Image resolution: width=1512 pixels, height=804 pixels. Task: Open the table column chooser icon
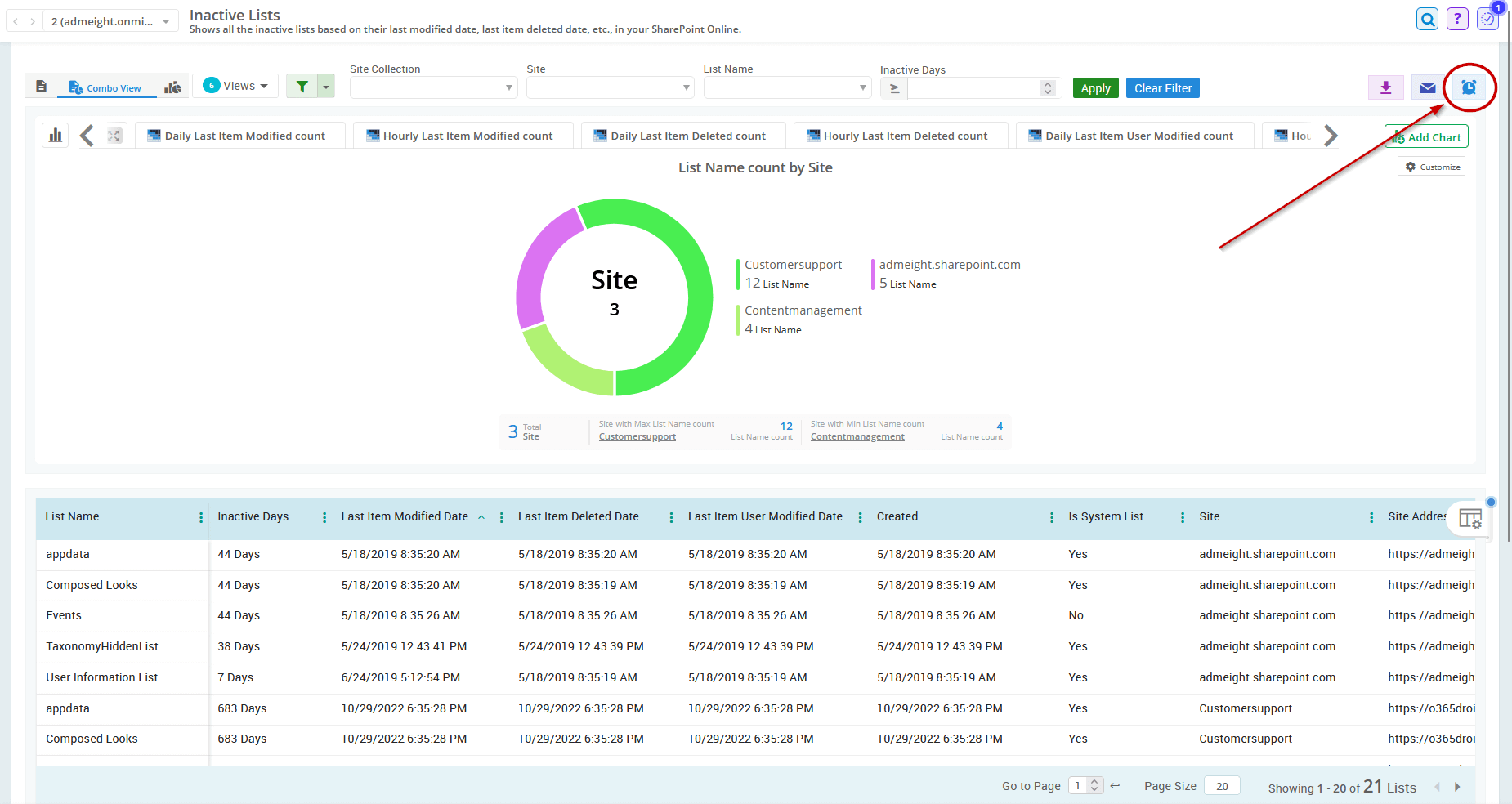(x=1470, y=519)
